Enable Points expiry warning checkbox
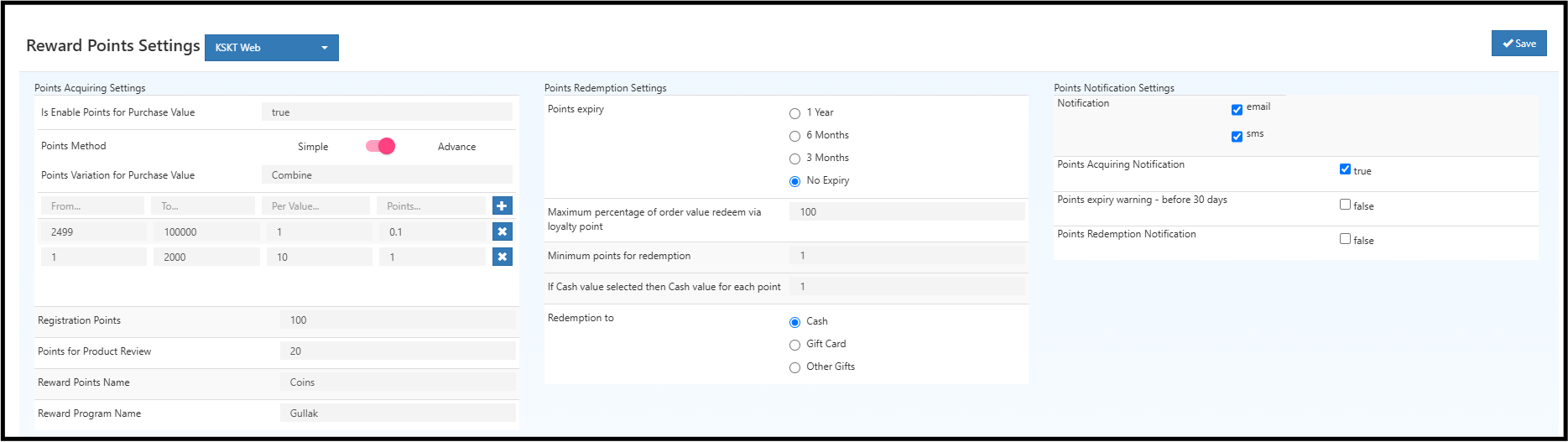The image size is (1568, 442). pyautogui.click(x=1345, y=205)
